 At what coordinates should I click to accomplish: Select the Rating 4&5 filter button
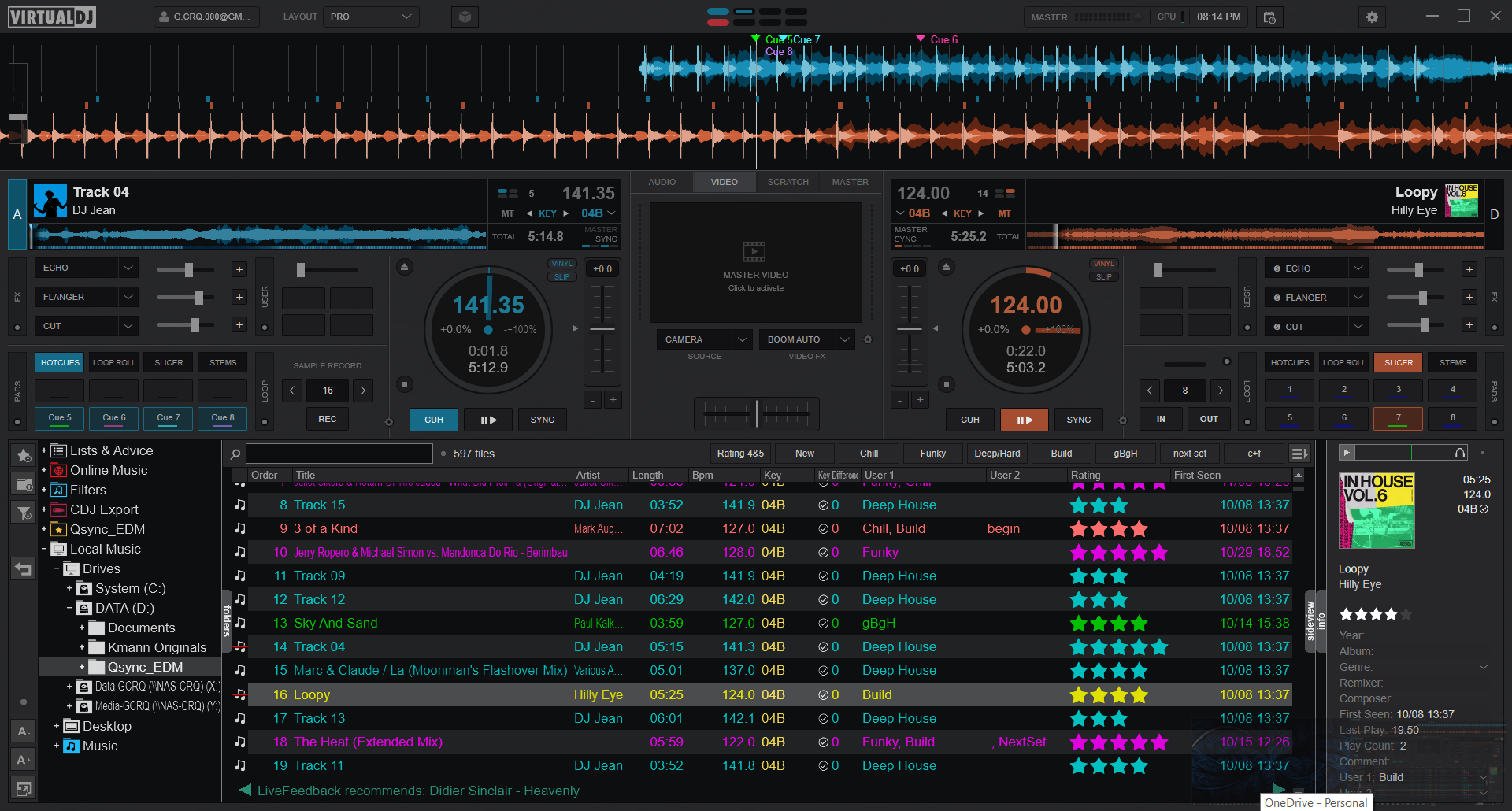click(740, 454)
